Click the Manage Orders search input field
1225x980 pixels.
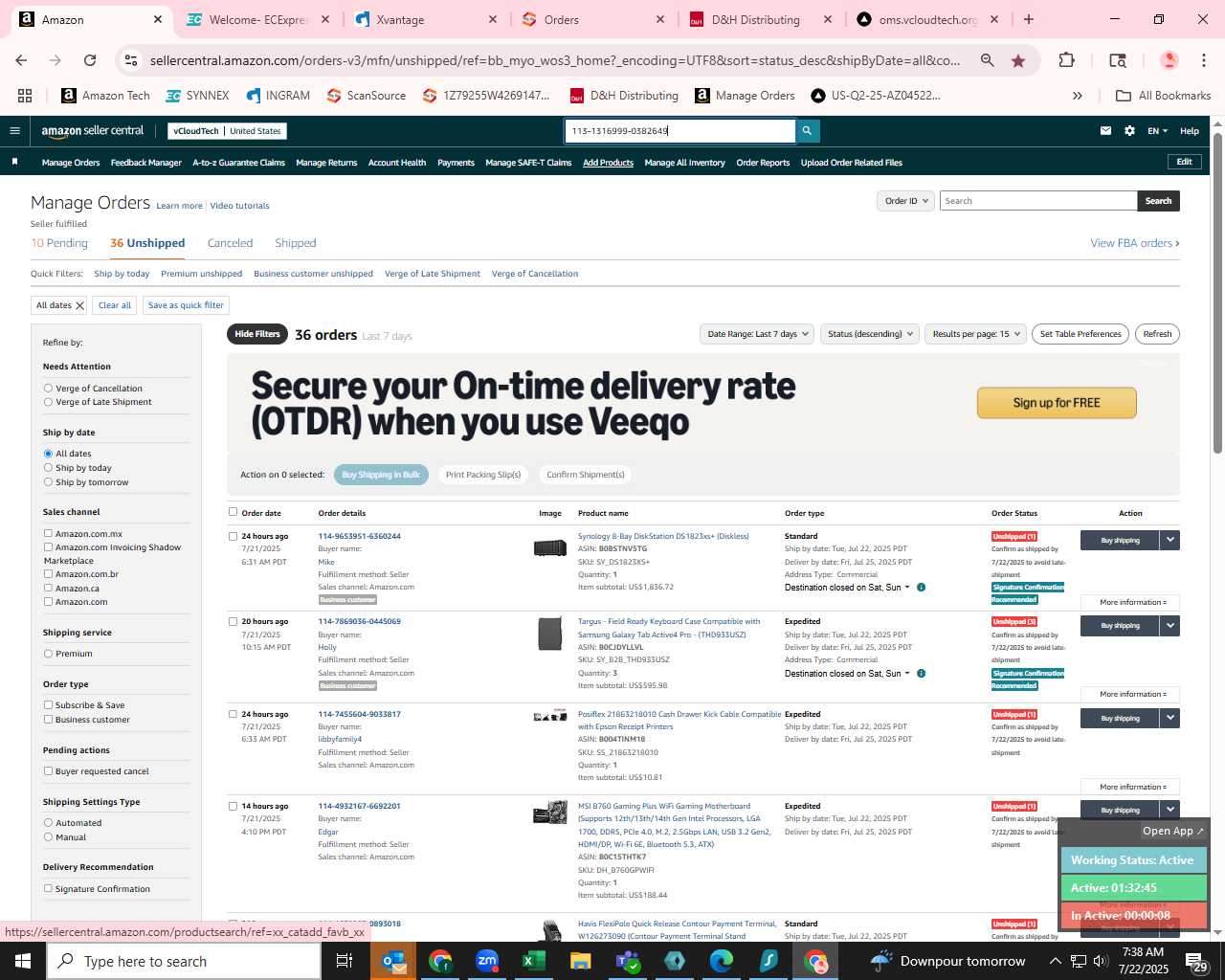[x=1038, y=201]
